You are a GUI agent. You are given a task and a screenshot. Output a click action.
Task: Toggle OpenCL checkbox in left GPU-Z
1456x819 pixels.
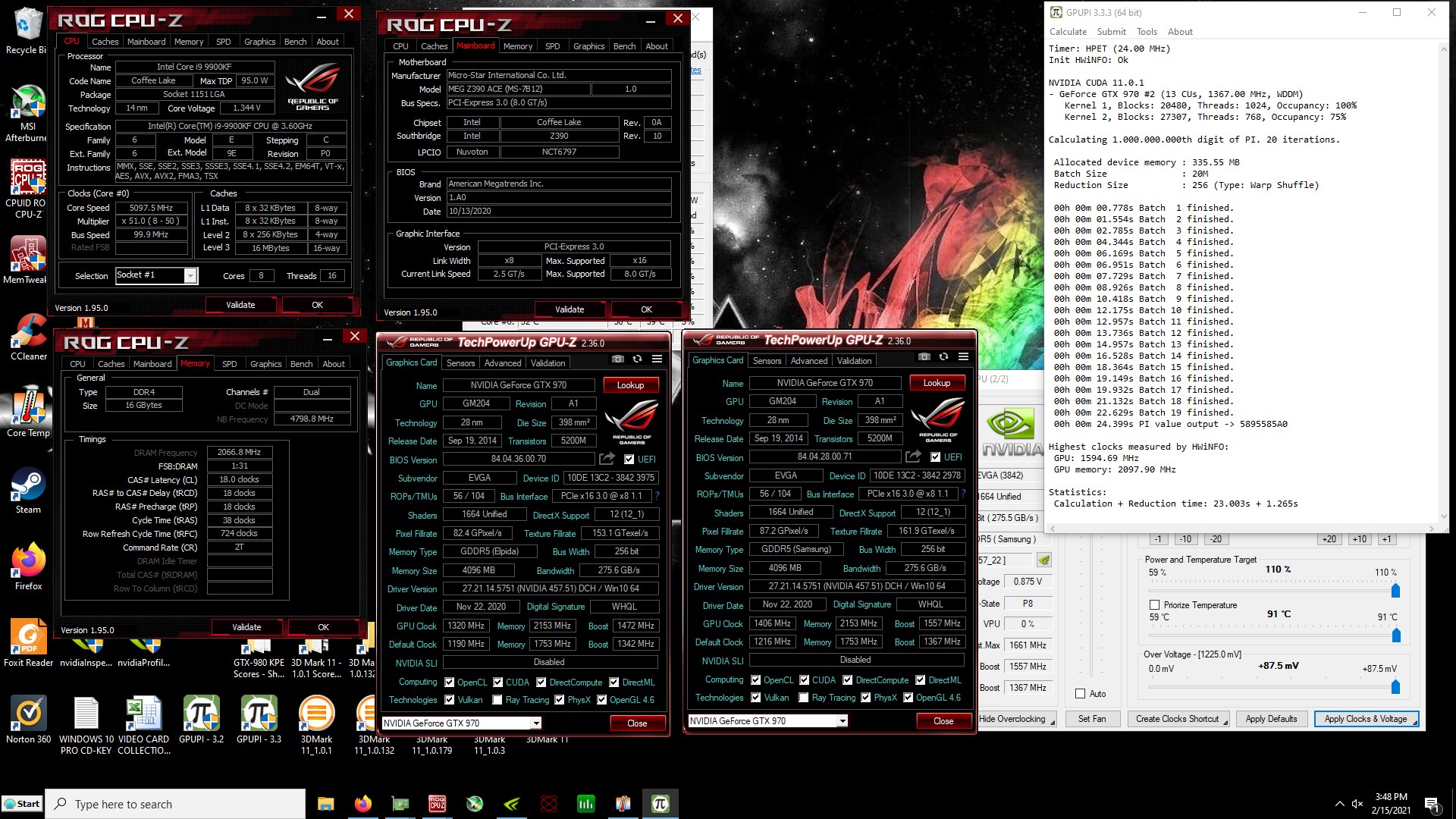[x=449, y=682]
